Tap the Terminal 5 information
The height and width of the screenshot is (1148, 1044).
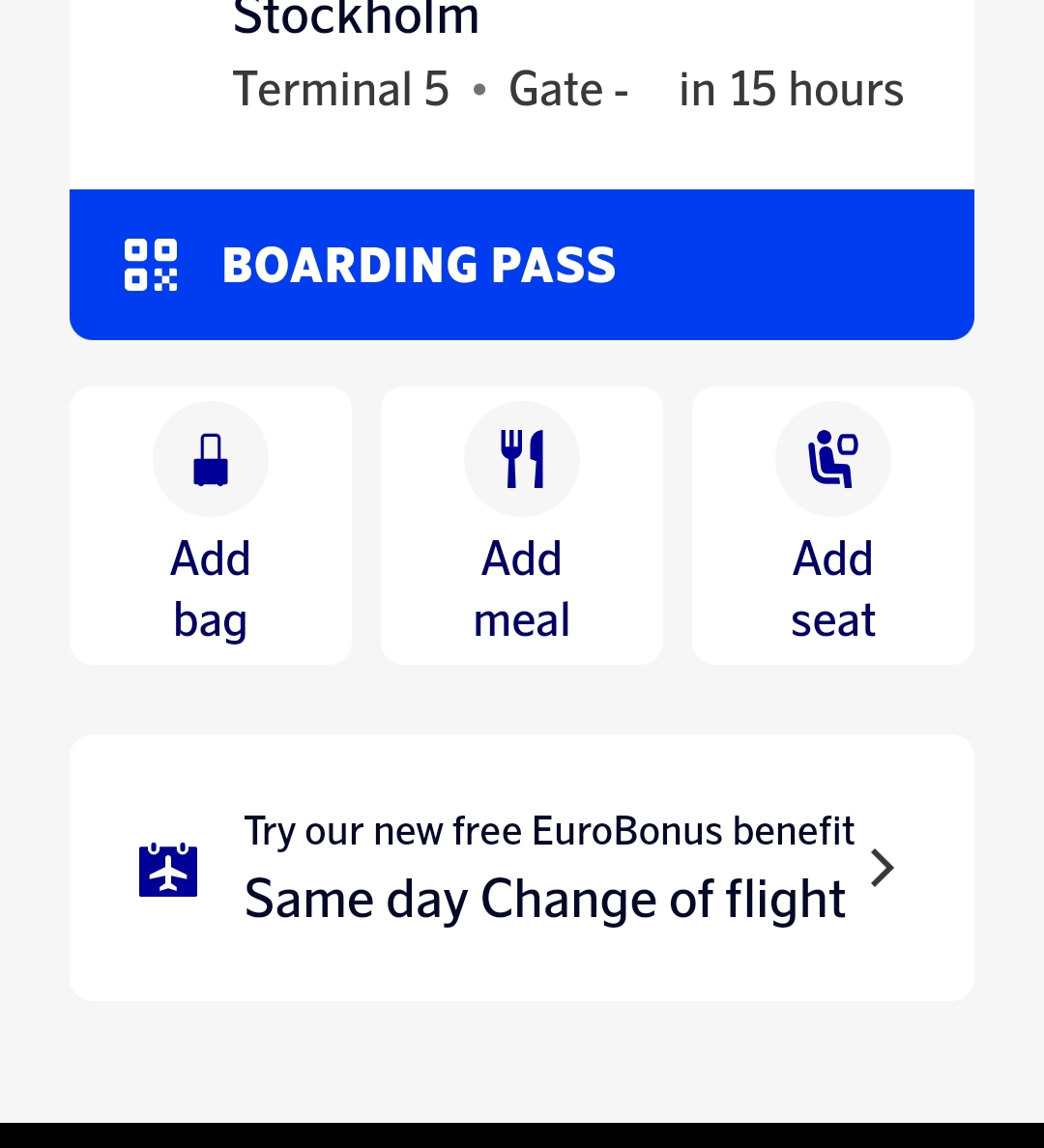click(341, 90)
